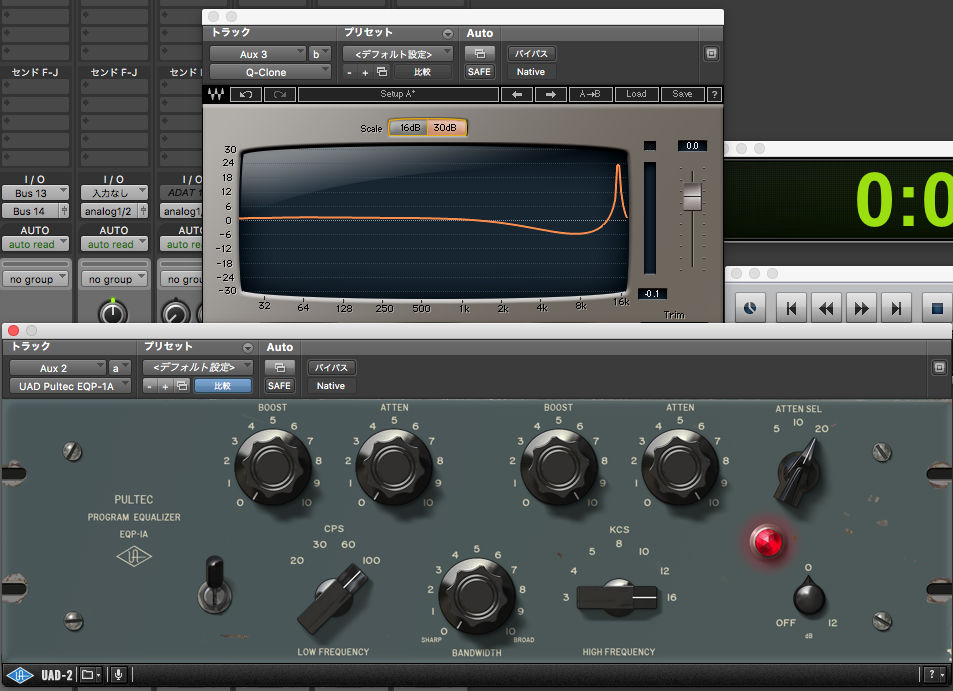This screenshot has width=953, height=691.
Task: Click Online button in transport window
Action: coord(750,309)
